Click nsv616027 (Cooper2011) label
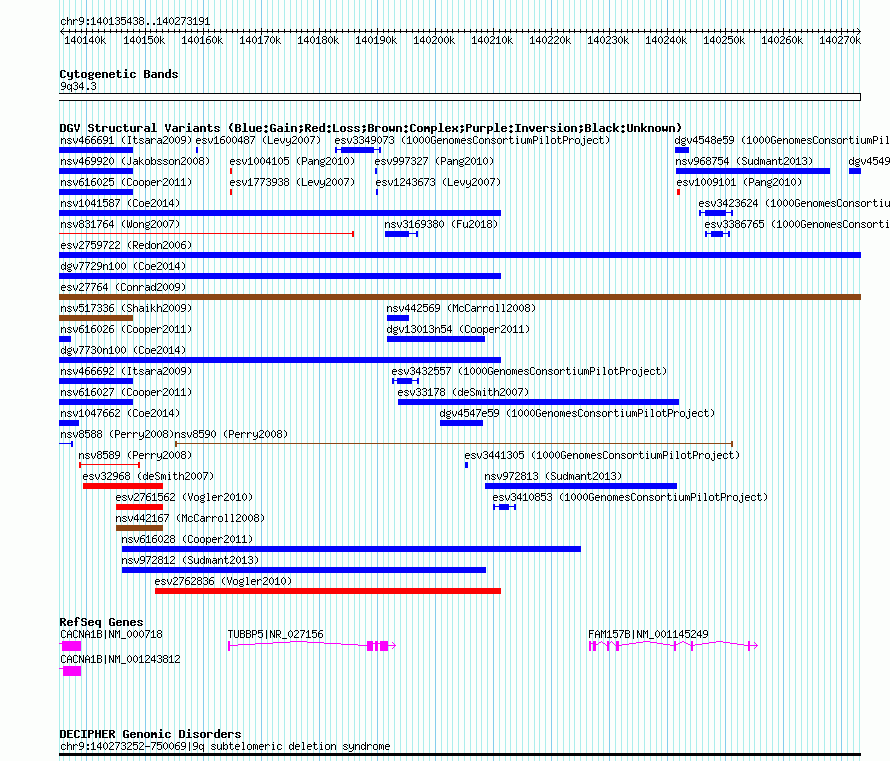This screenshot has width=890, height=761. click(x=126, y=392)
